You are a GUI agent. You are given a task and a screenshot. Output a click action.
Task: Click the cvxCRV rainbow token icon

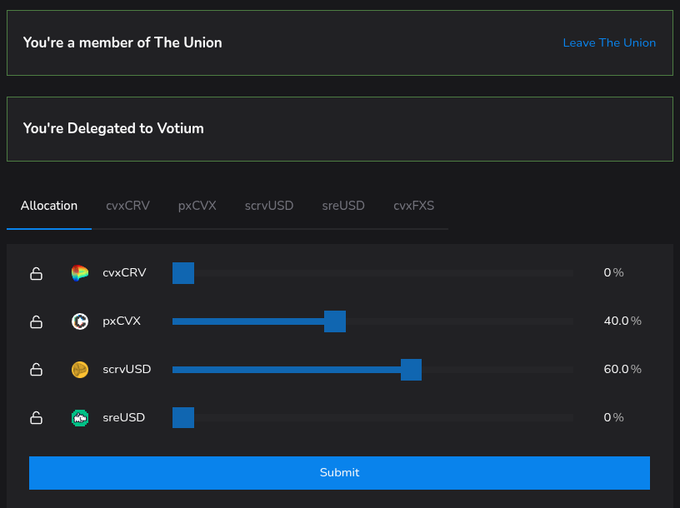coord(80,273)
